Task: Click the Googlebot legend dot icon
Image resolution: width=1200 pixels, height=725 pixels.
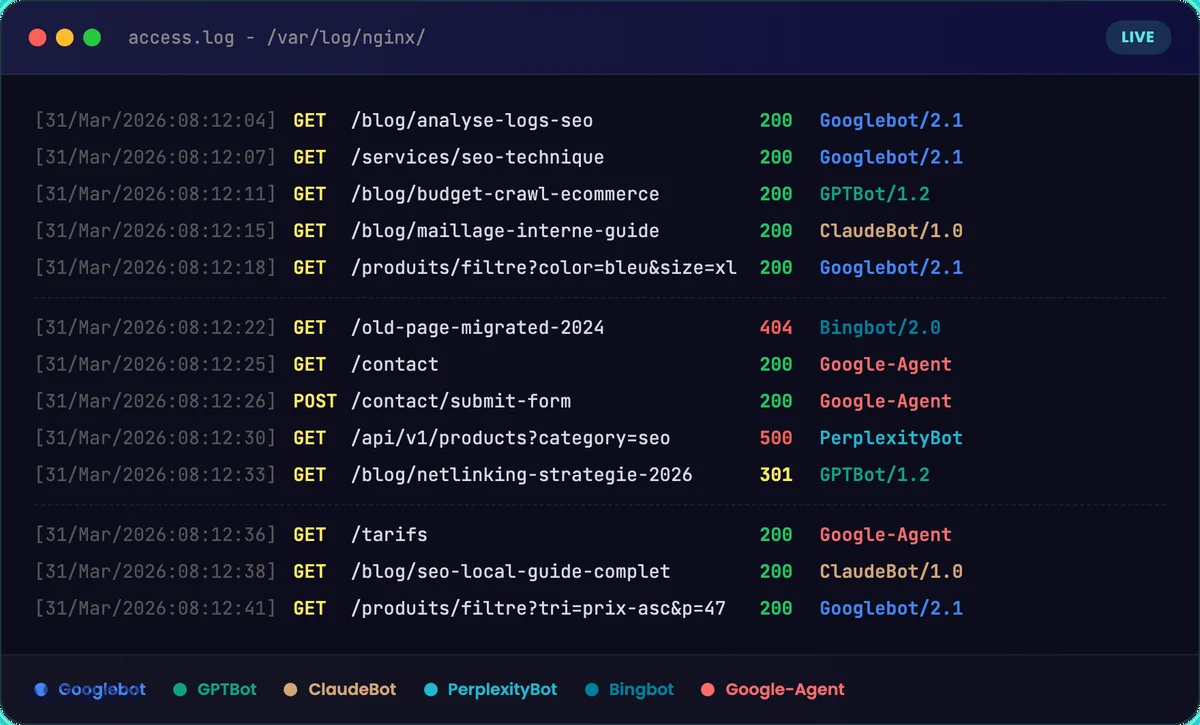Action: point(39,689)
